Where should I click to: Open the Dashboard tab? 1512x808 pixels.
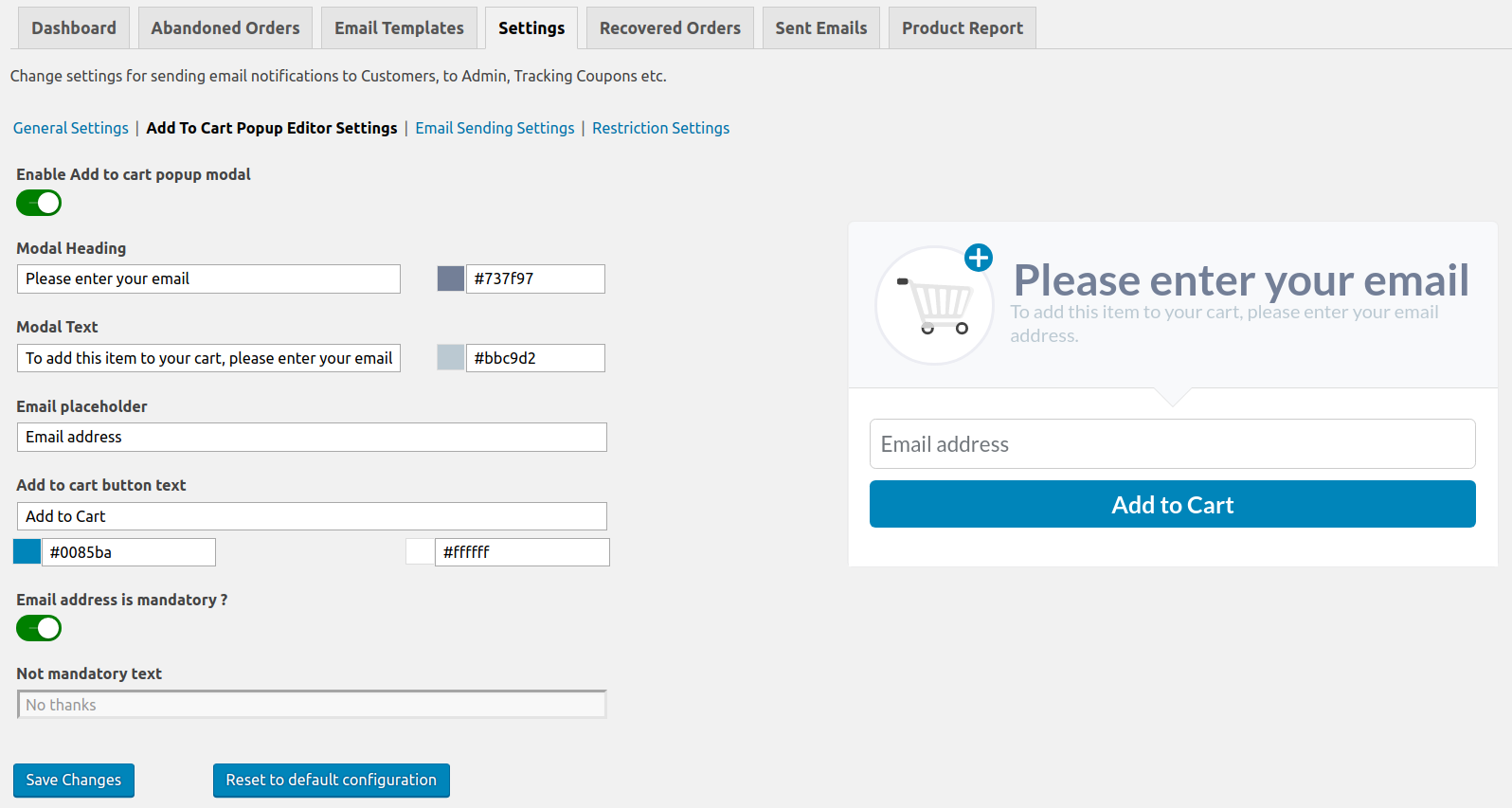click(x=74, y=27)
